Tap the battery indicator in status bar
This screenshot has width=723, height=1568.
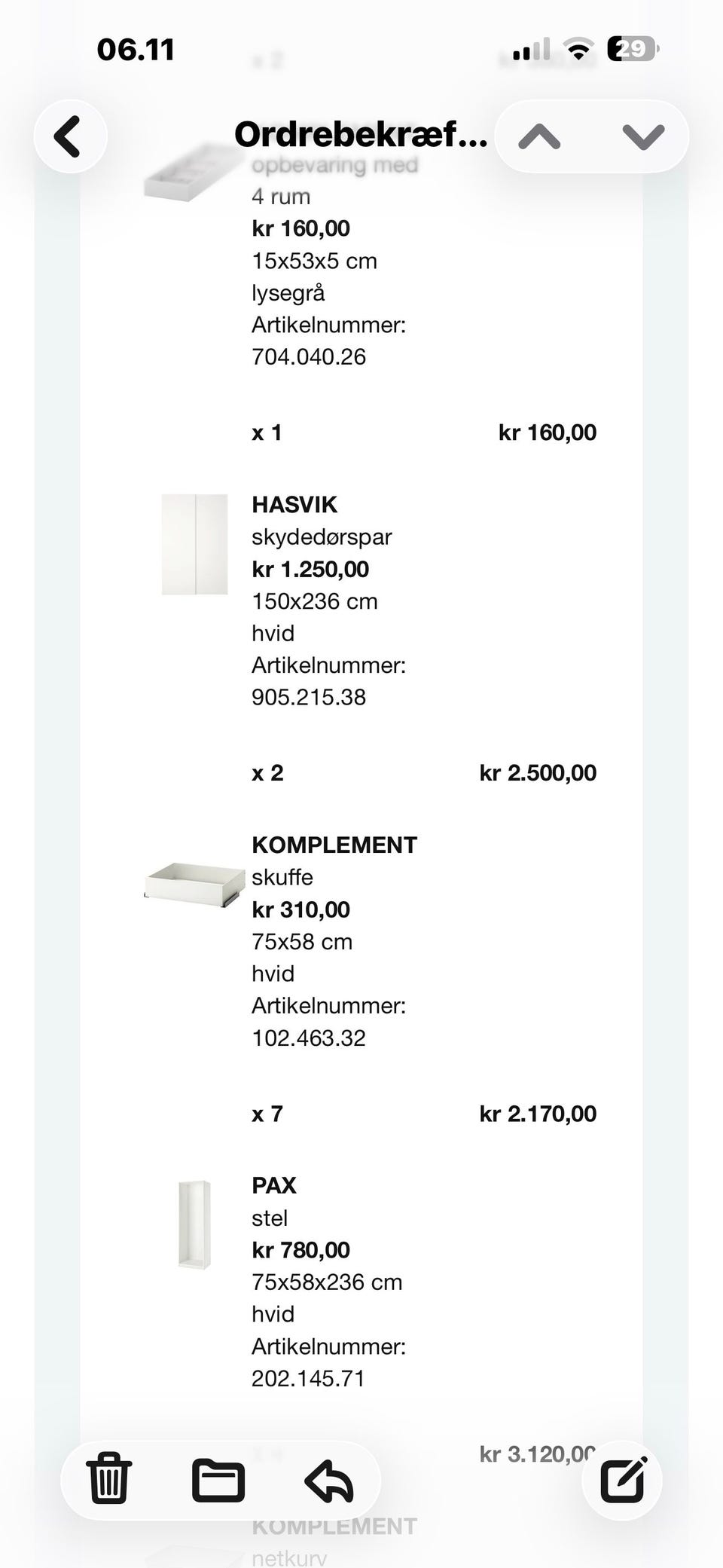633,49
